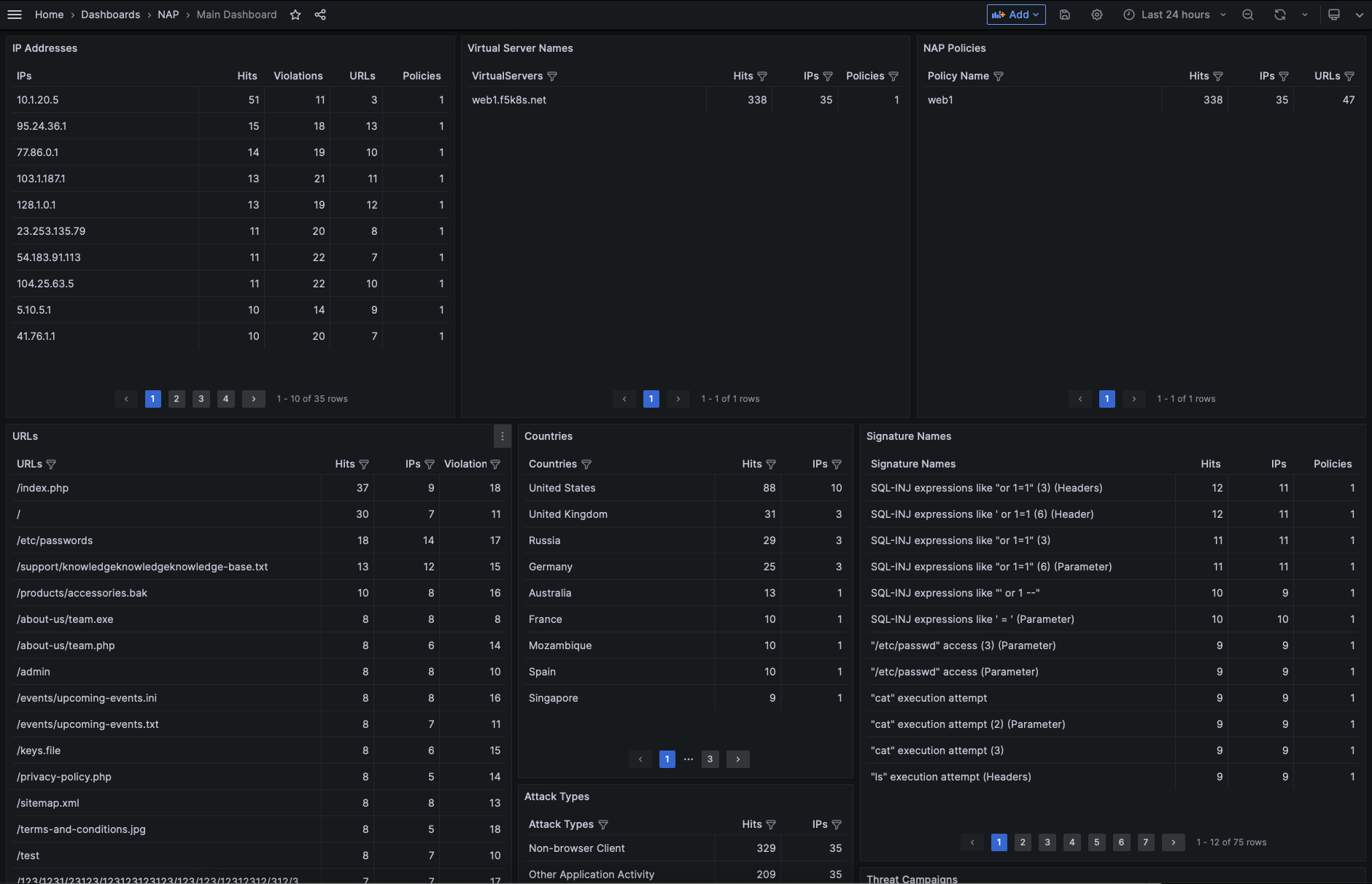This screenshot has width=1372, height=884.
Task: Refresh the dashboard
Action: [1280, 15]
